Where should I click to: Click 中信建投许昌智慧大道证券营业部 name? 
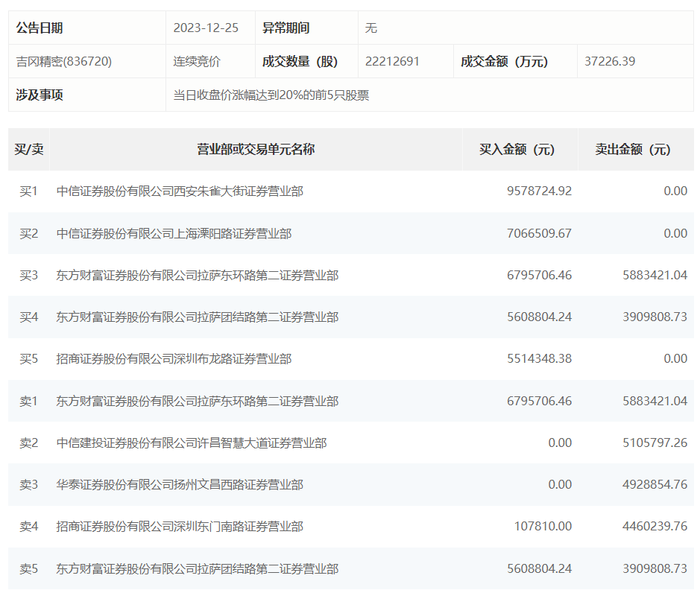click(x=192, y=443)
